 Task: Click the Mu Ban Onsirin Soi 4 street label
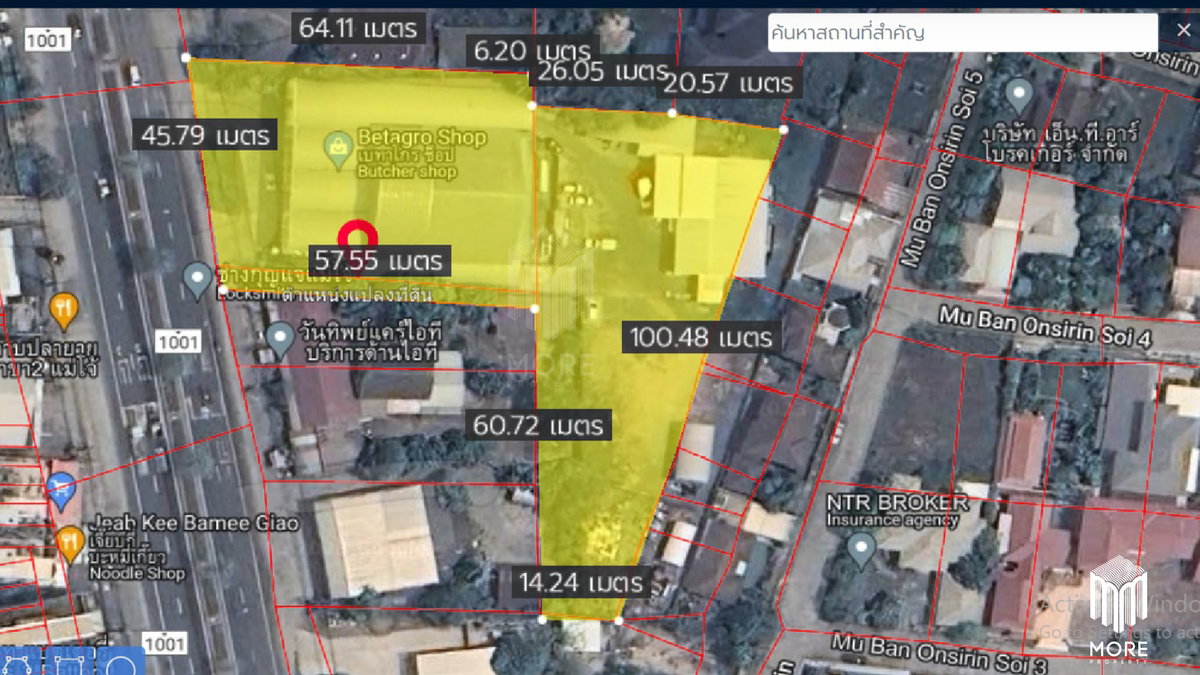[x=1046, y=328]
